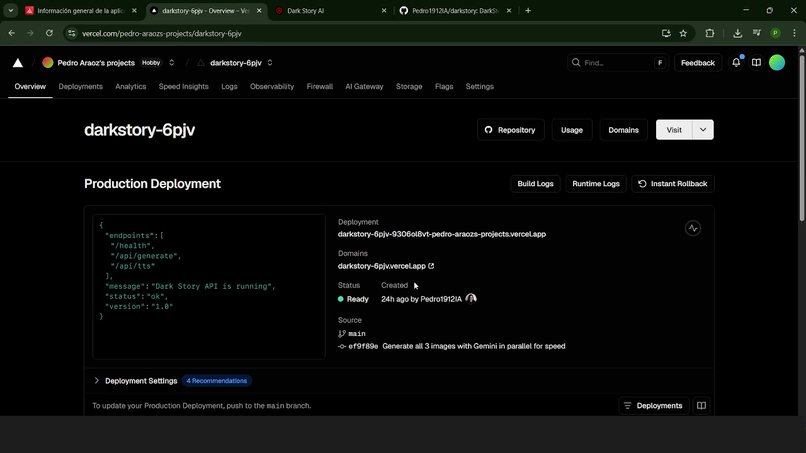This screenshot has width=806, height=453.
Task: Open the Visit button dropdown arrow
Action: (x=703, y=130)
